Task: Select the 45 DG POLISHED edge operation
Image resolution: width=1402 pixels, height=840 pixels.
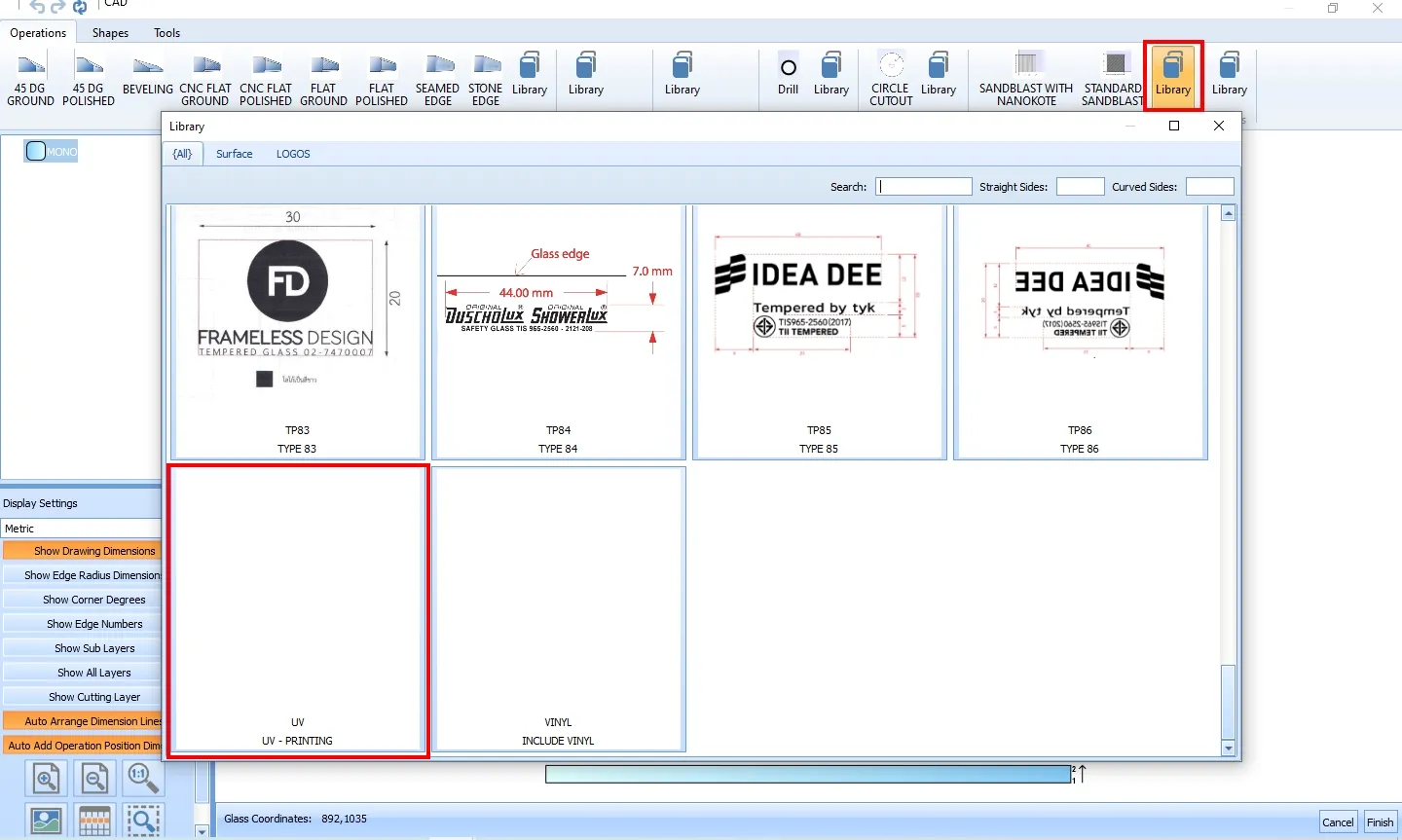Action: point(89,80)
